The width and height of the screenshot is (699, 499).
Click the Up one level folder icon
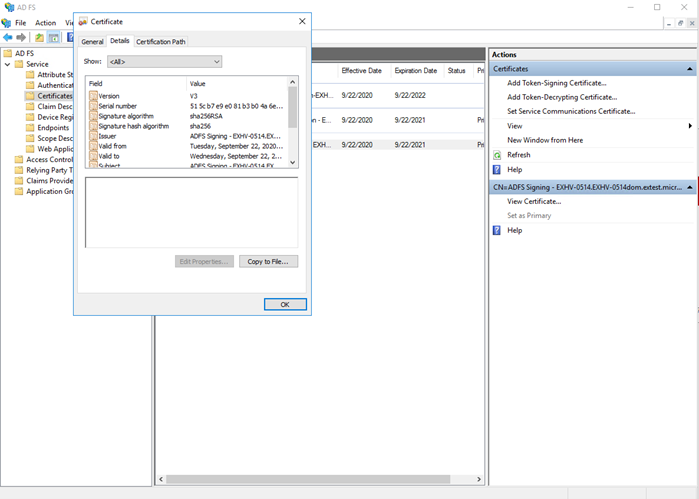coord(39,37)
